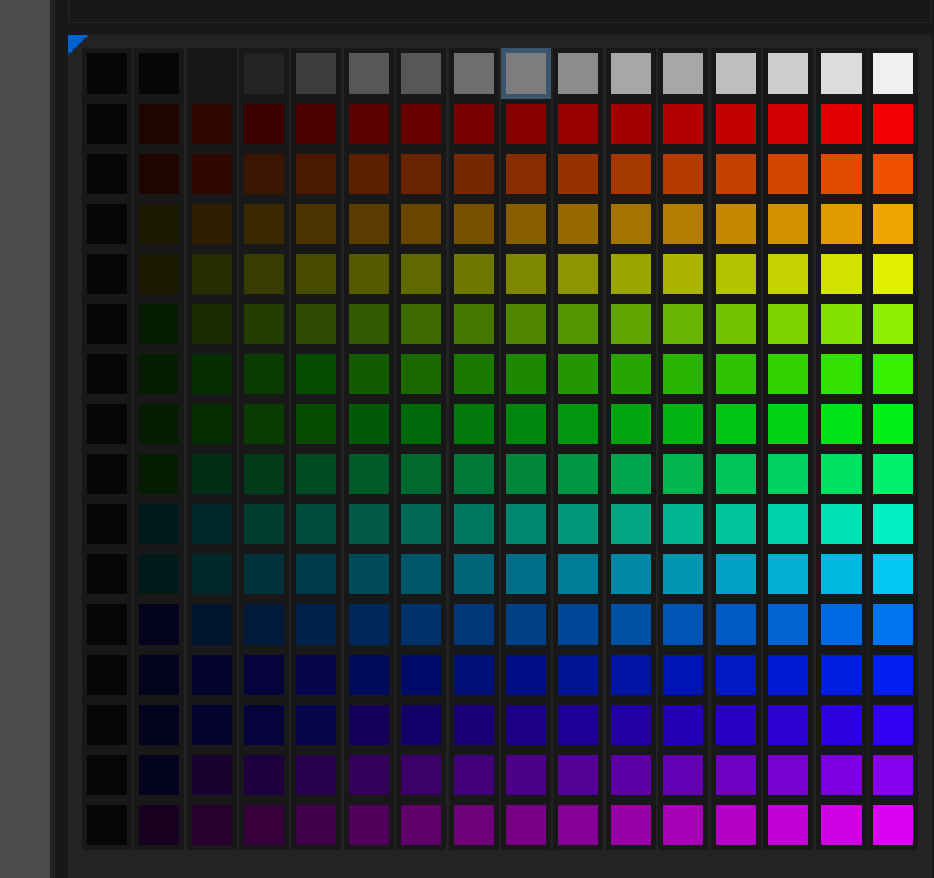
Task: Choose the brightest violet purple swatch
Action: (x=893, y=775)
